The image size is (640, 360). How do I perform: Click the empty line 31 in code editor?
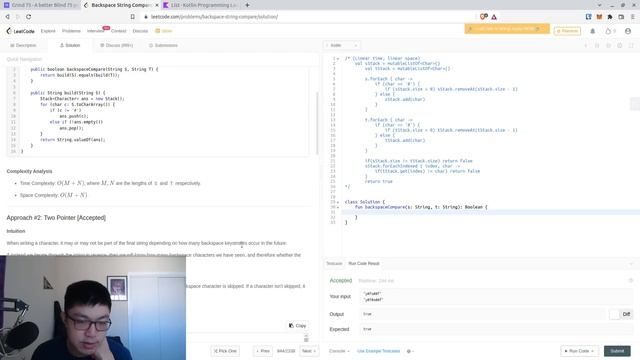pos(490,212)
